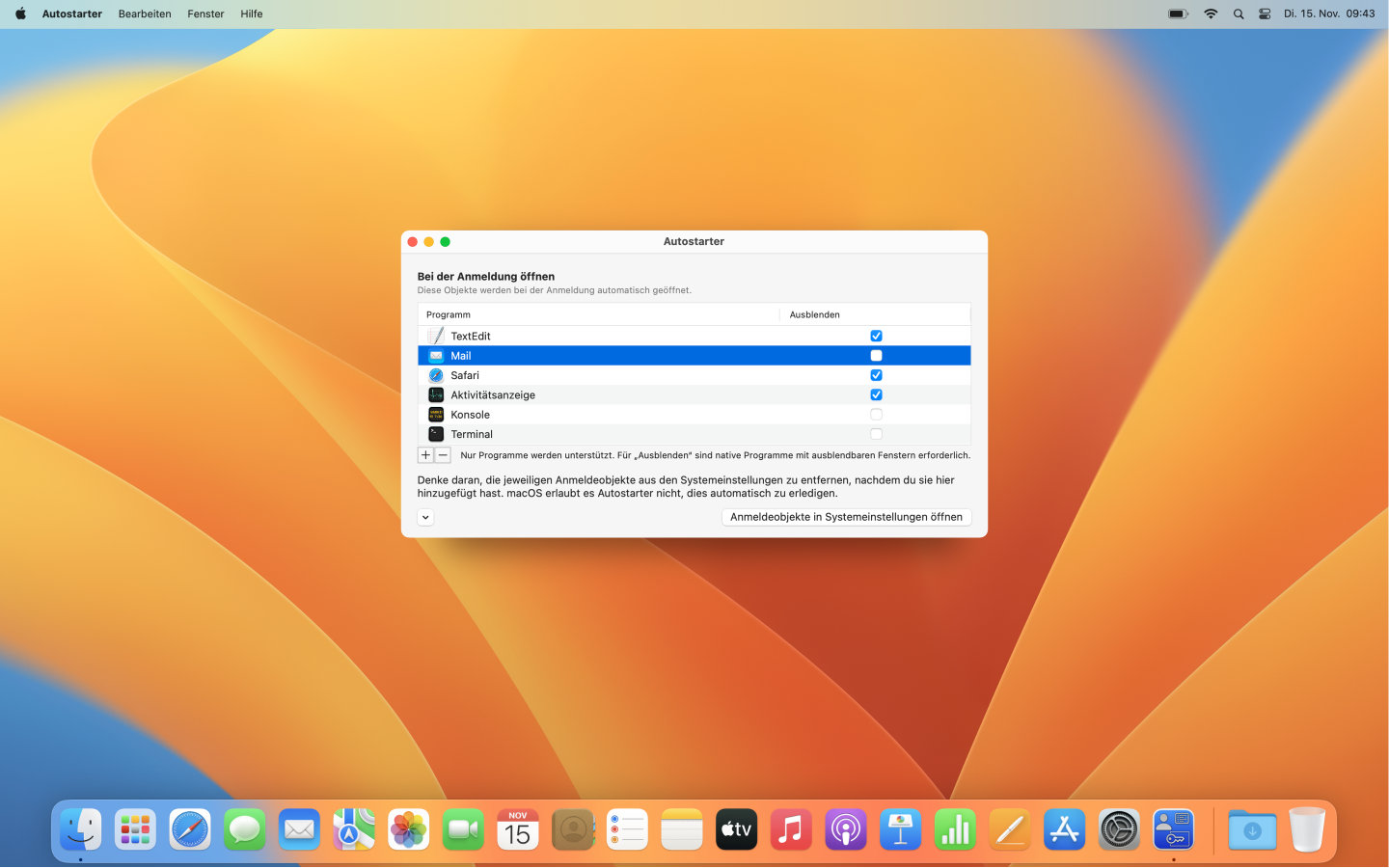Select the Konsole row
1389x868 pixels.
coord(694,415)
